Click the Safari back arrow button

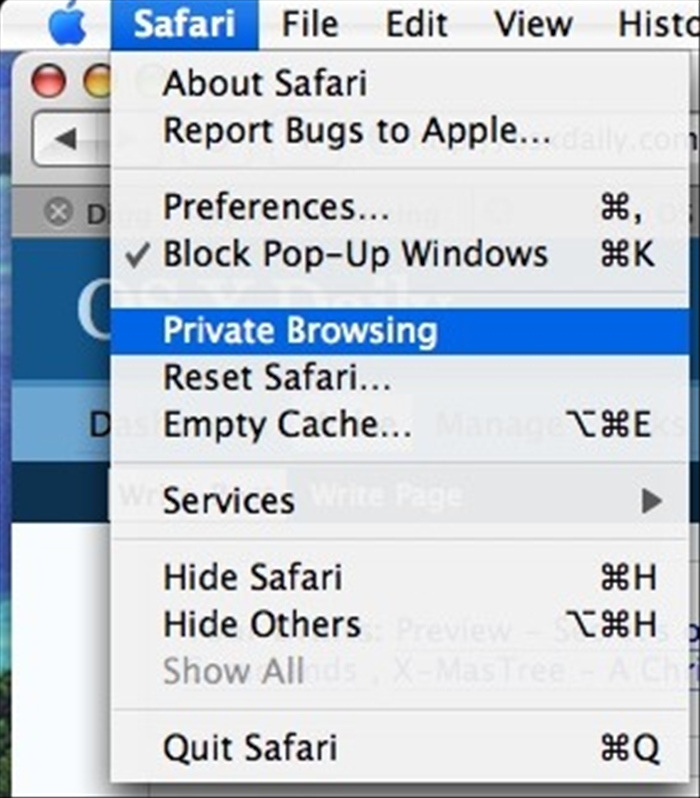pyautogui.click(x=66, y=139)
